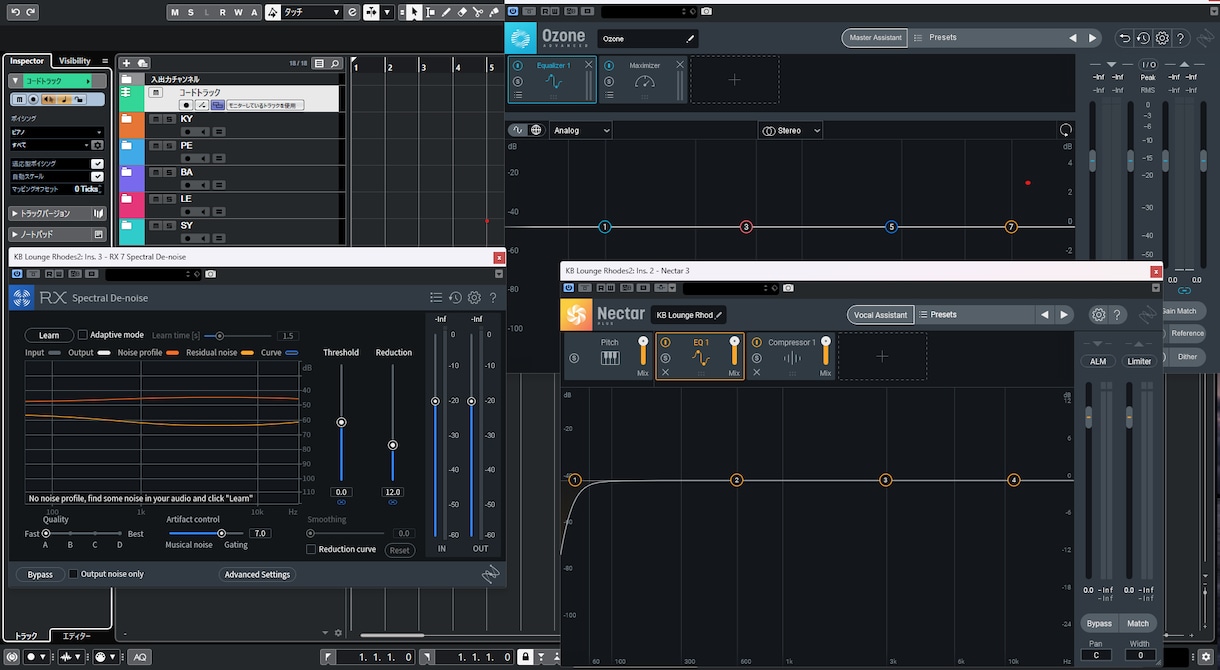The height and width of the screenshot is (670, 1220).
Task: Enable the Reduction curve checkbox
Action: pos(311,549)
